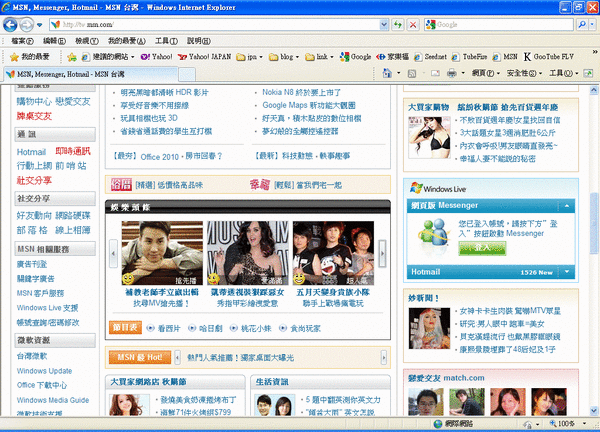
Task: Click the address bar URL field
Action: pos(215,24)
